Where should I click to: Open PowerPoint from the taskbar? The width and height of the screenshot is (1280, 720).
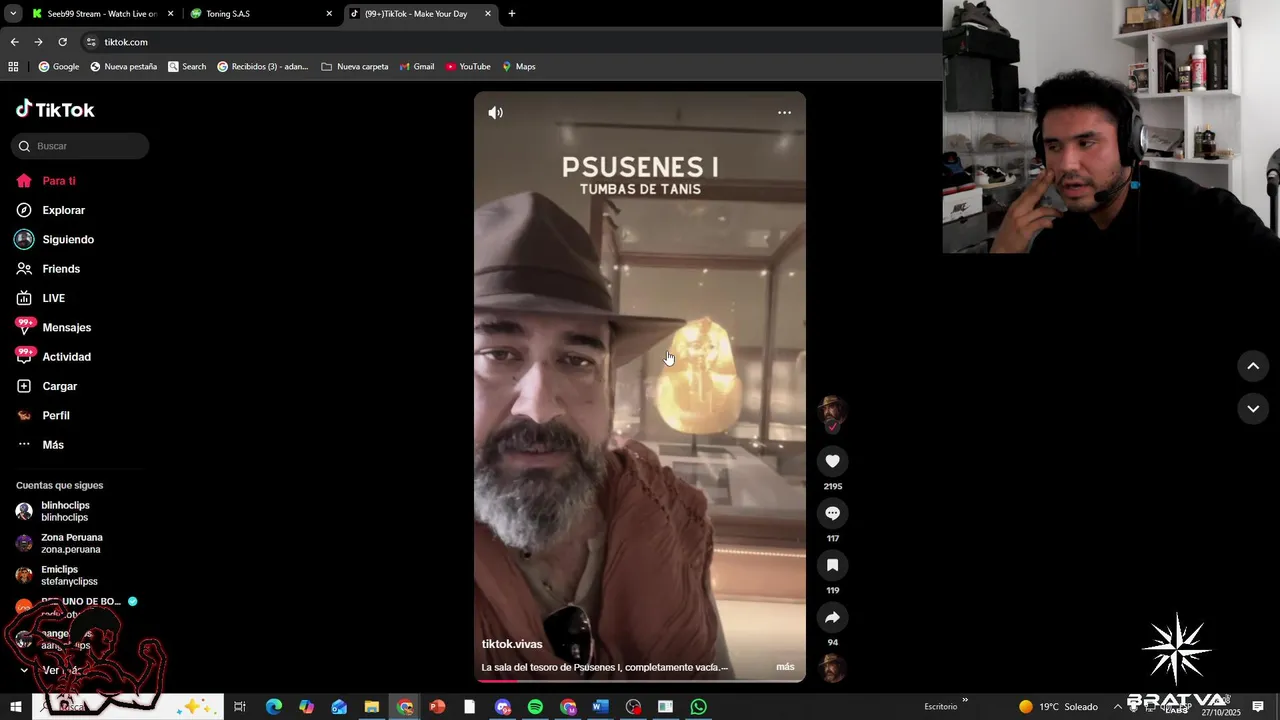(437, 707)
